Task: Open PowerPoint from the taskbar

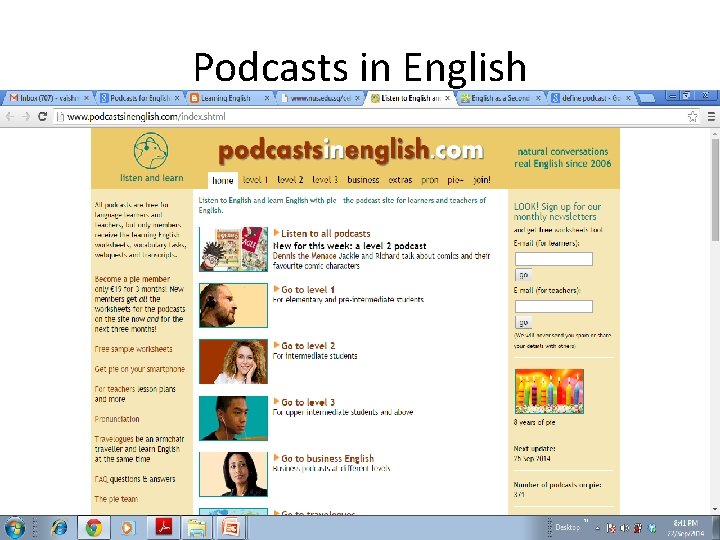Action: point(231,528)
